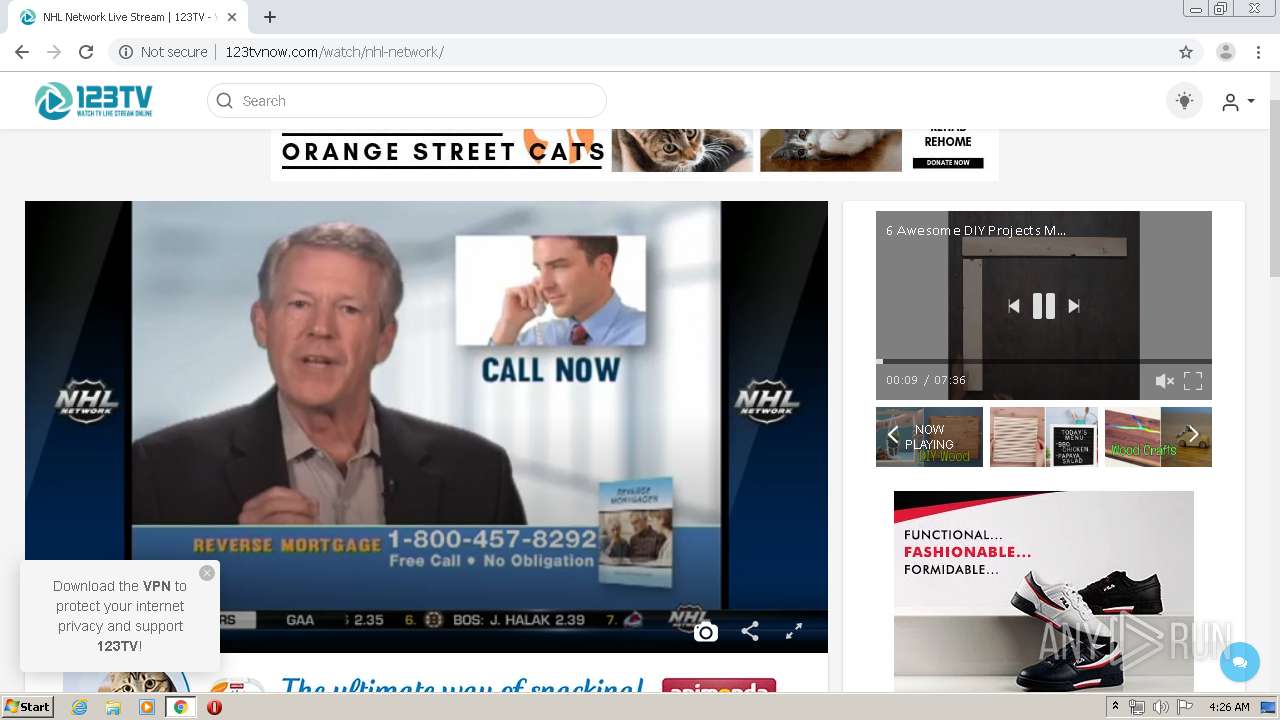
Task: Click the Chrome taskbar icon
Action: coord(181,707)
